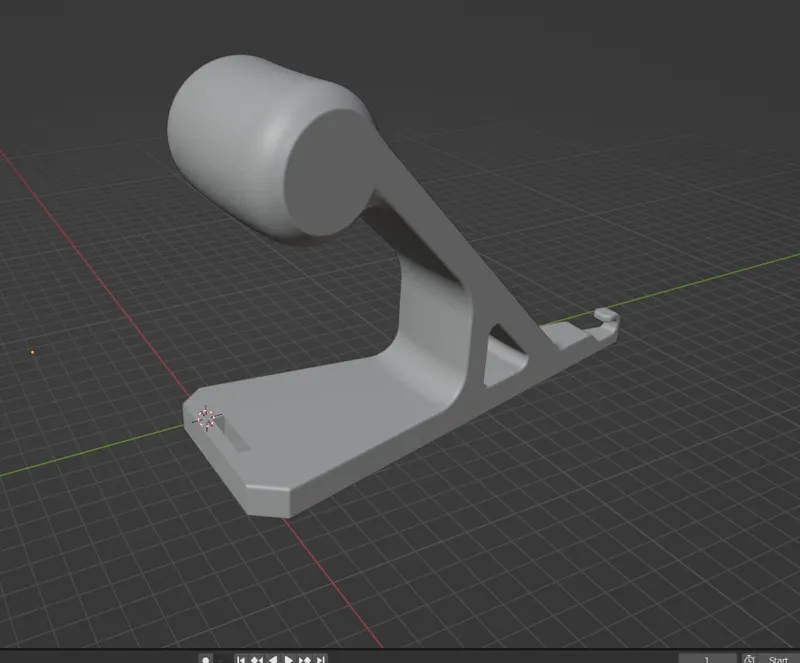Jump to next keyframe
This screenshot has width=800, height=663.
click(305, 659)
